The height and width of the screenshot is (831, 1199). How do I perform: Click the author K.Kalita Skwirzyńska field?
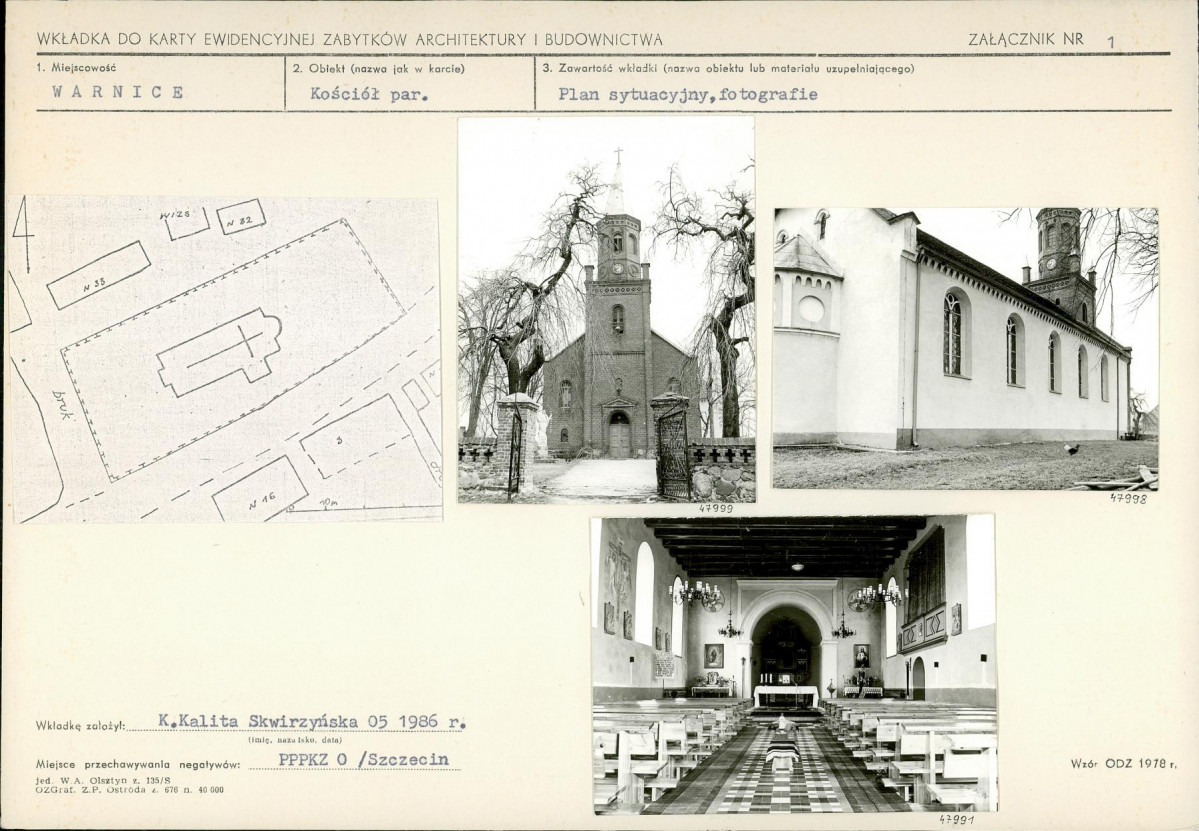pos(311,721)
